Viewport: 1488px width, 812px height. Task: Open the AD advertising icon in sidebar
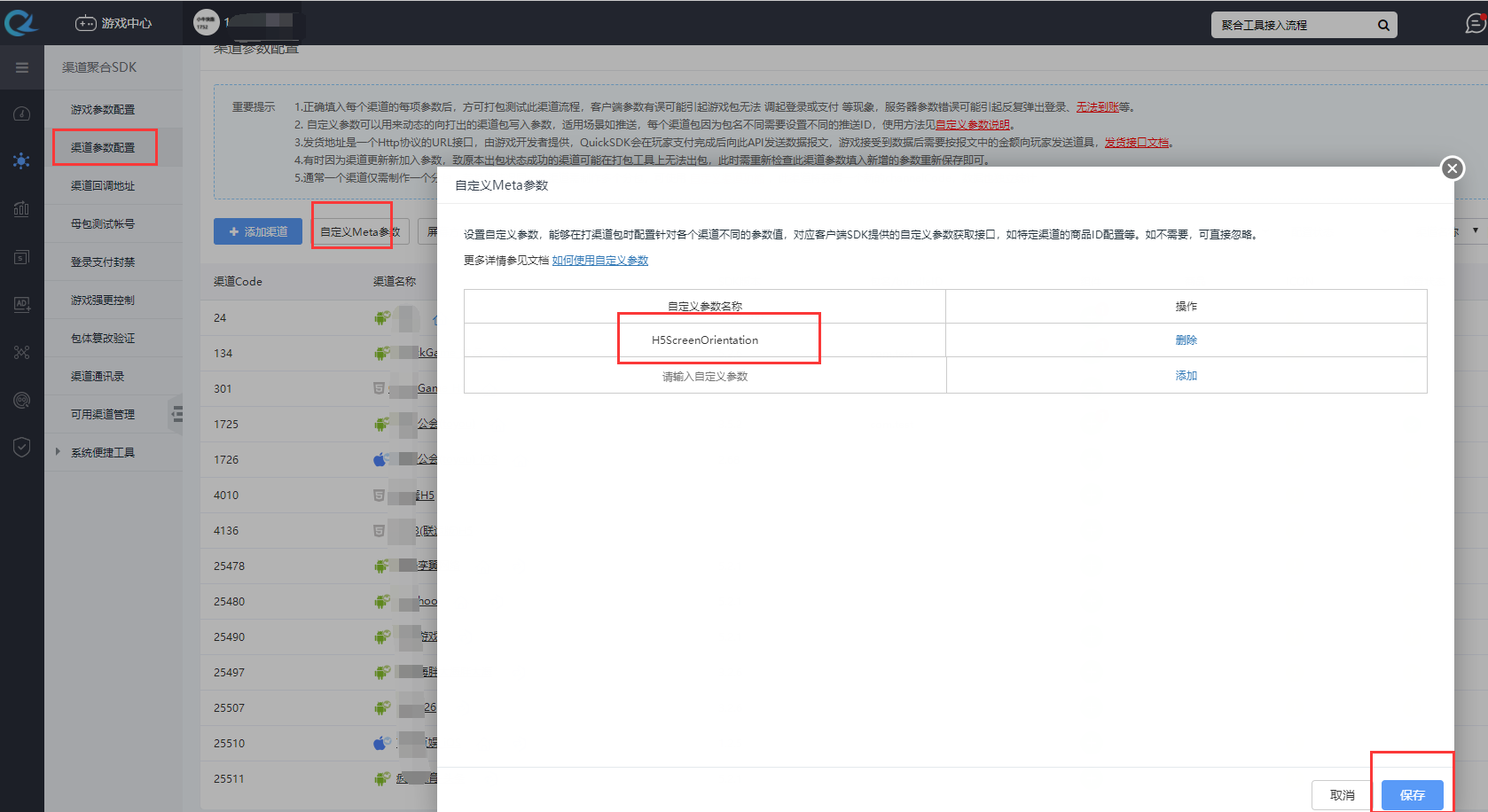click(22, 304)
